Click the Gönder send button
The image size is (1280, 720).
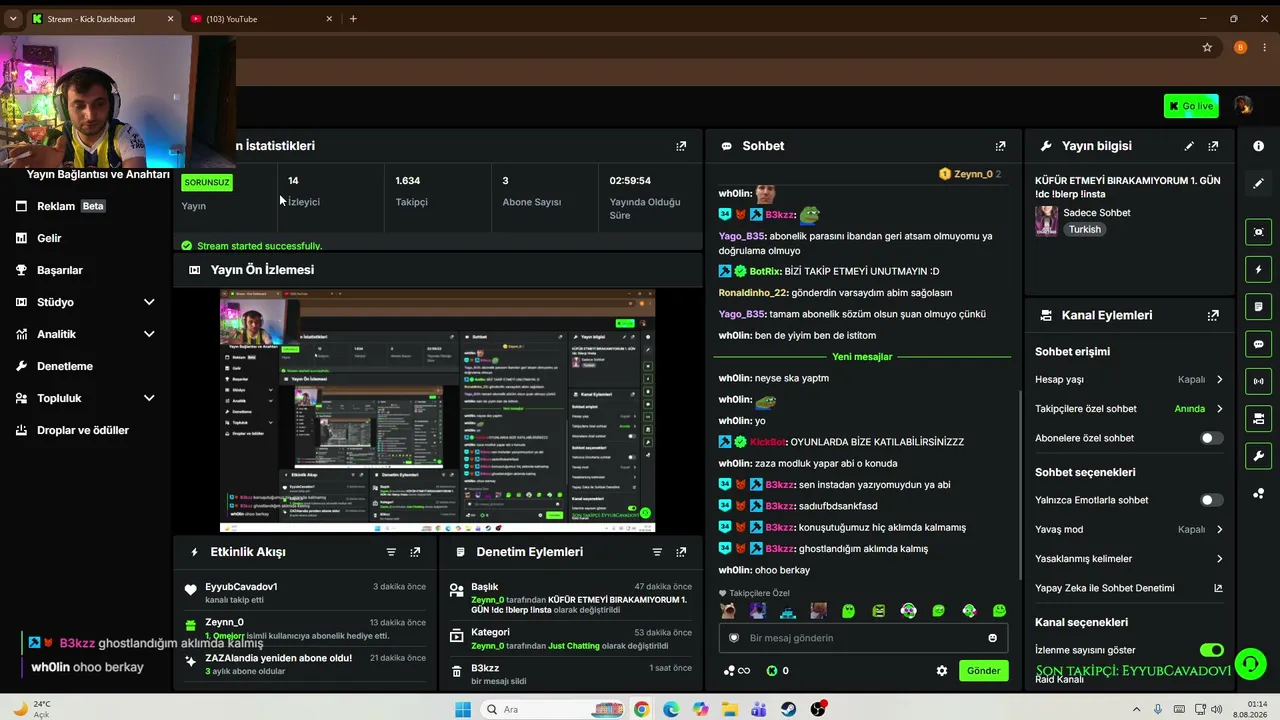click(x=983, y=671)
